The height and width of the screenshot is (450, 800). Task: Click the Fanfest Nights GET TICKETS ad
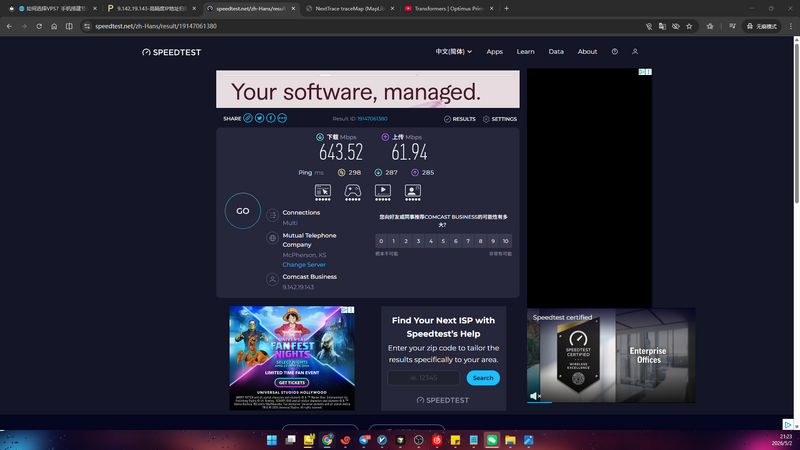pyautogui.click(x=292, y=382)
